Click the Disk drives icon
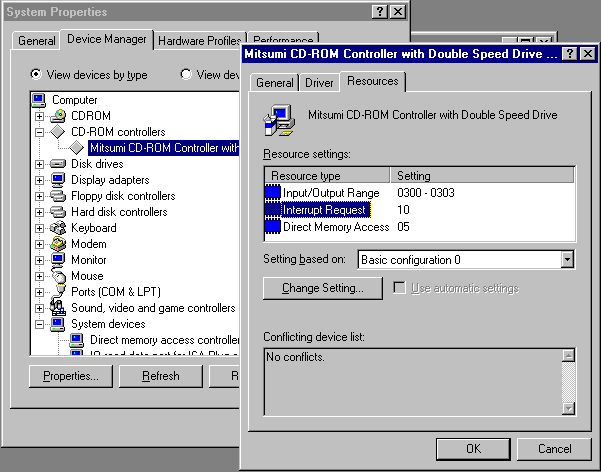Screen dimensions: 601x472 point(58,164)
